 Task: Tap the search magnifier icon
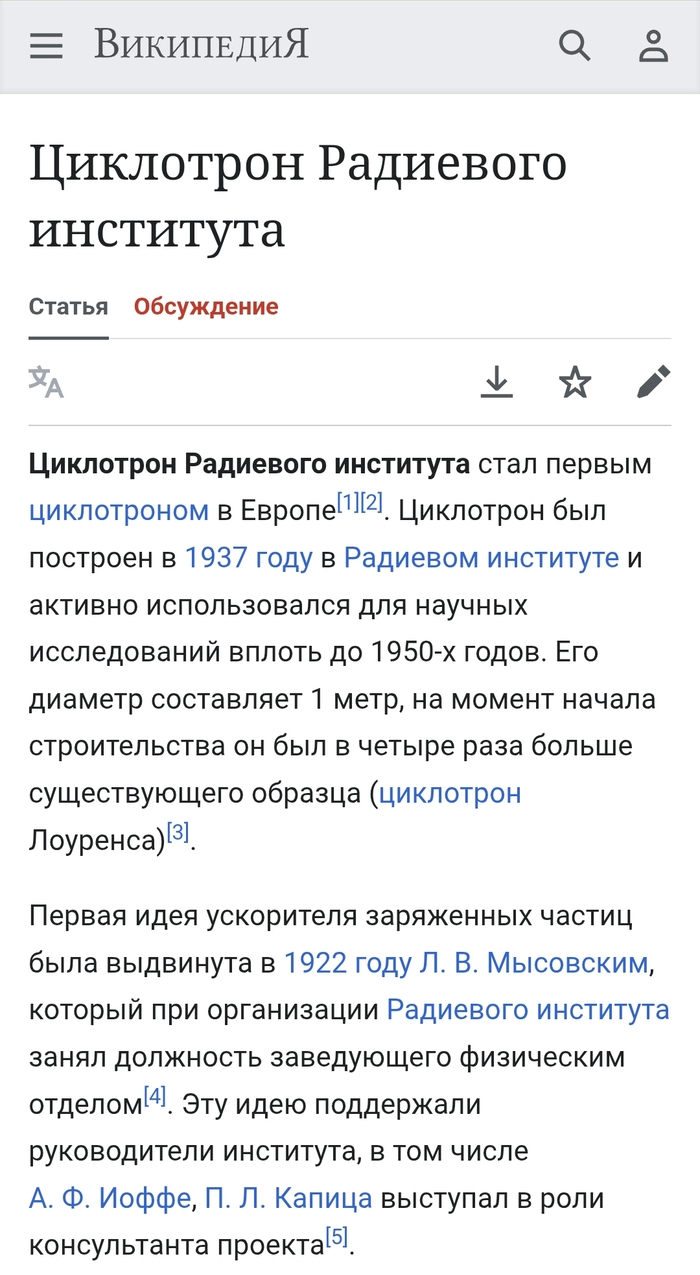tap(574, 45)
